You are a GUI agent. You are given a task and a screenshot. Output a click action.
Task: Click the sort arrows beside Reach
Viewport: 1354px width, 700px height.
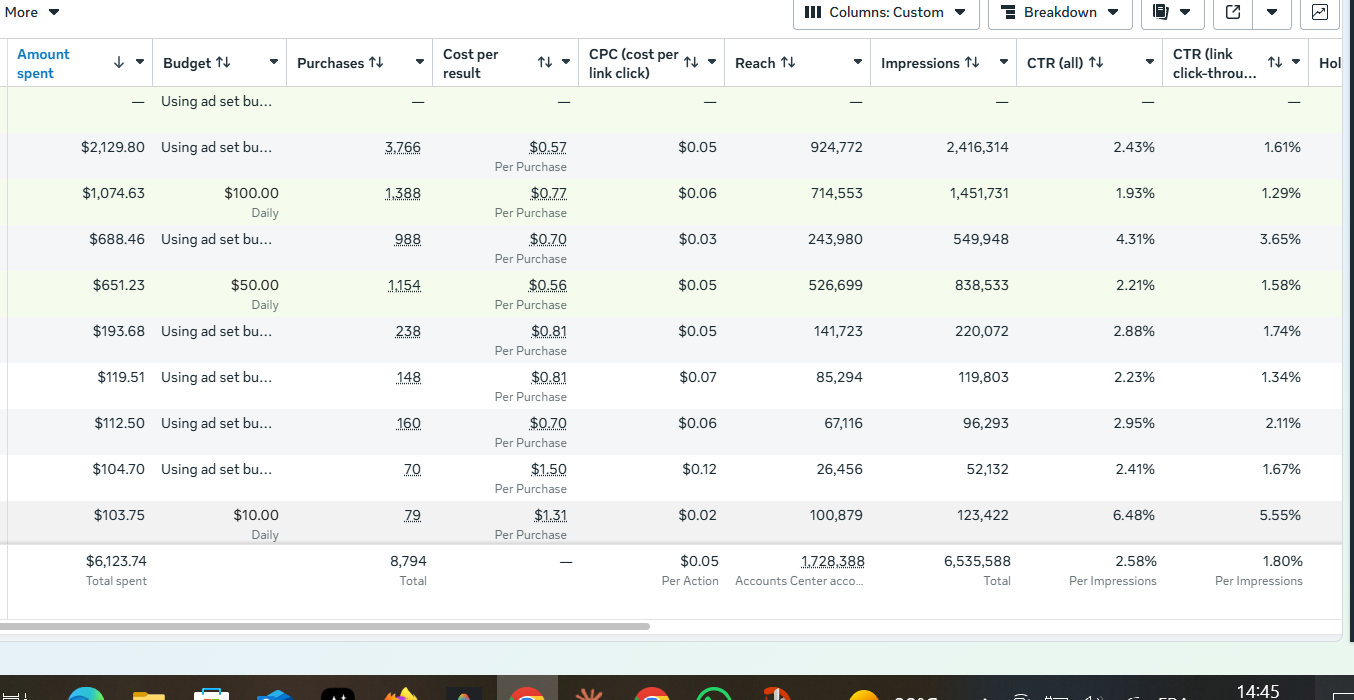point(788,63)
